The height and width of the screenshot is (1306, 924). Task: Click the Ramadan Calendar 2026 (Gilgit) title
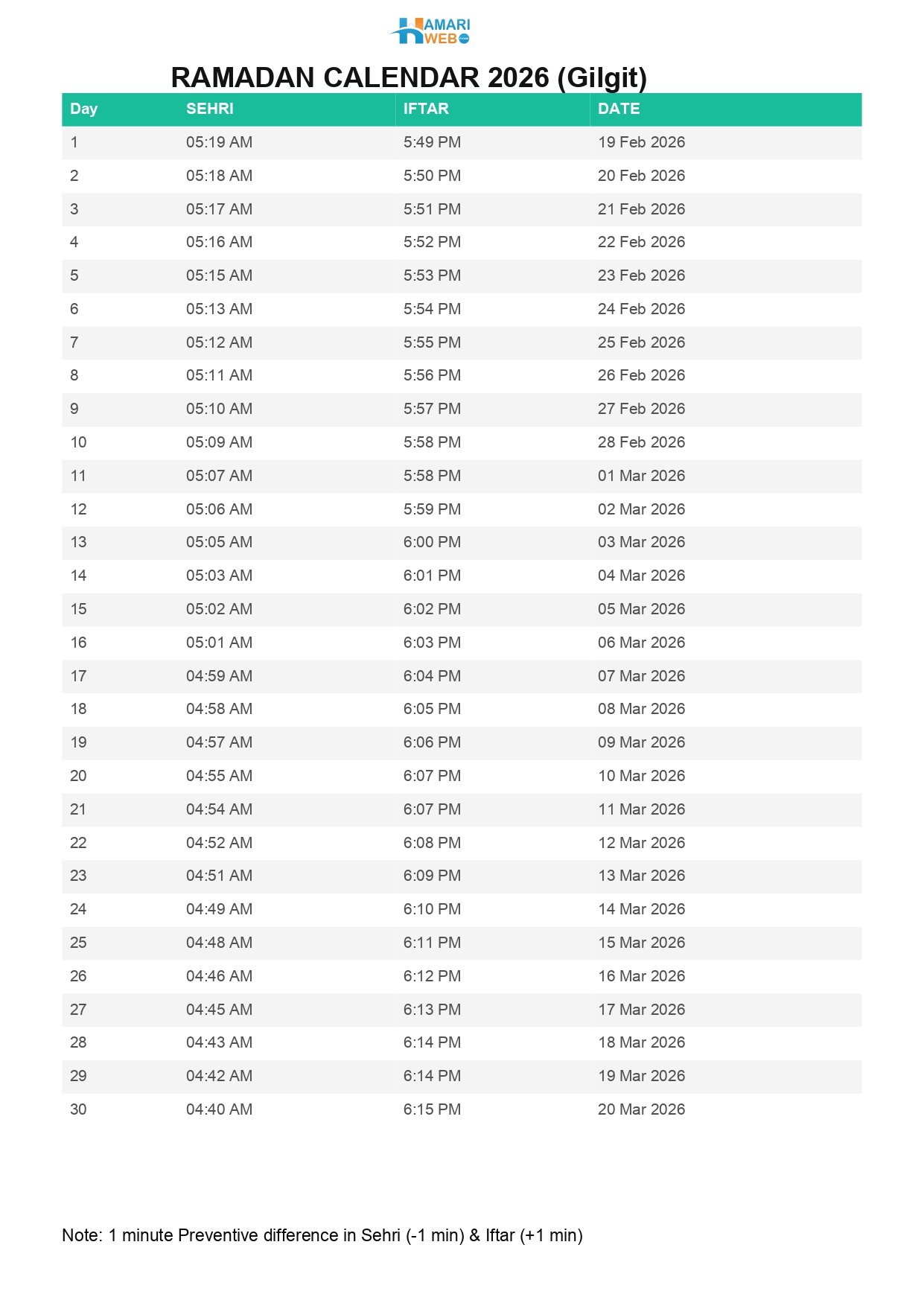point(409,77)
